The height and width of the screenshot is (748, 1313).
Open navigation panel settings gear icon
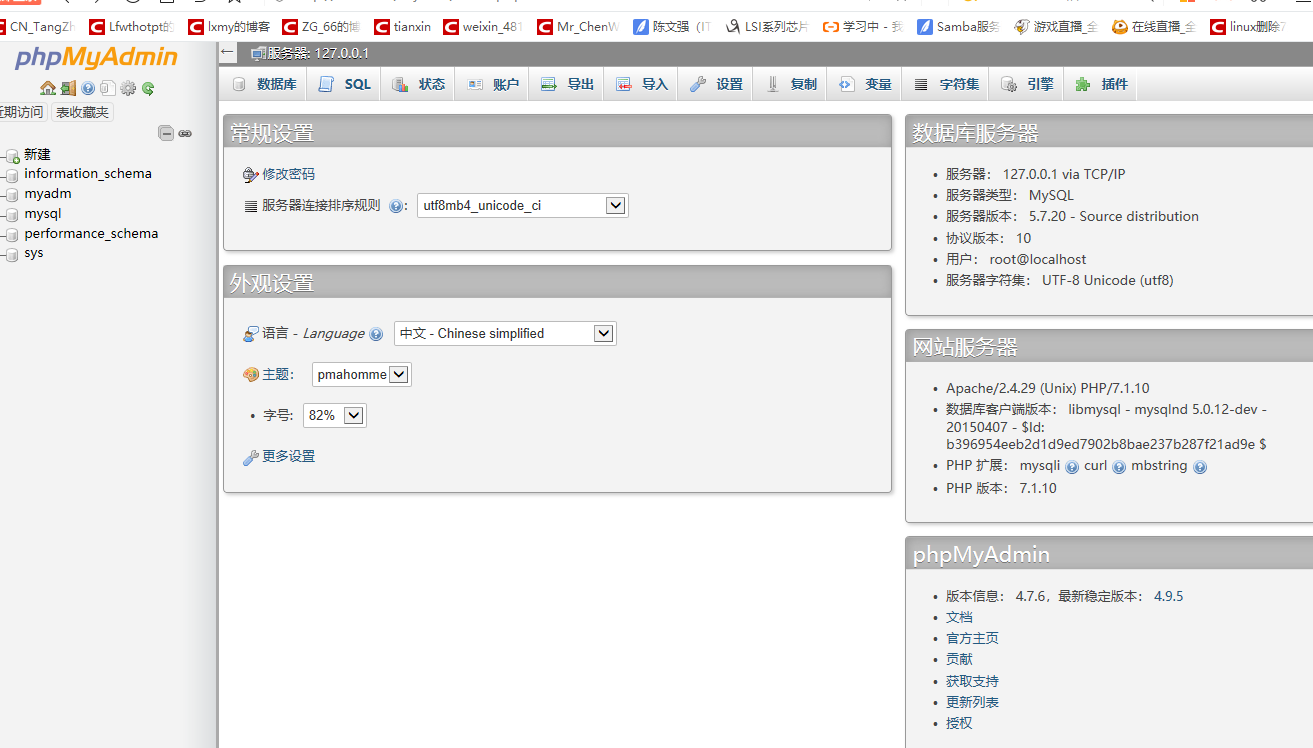coord(128,88)
